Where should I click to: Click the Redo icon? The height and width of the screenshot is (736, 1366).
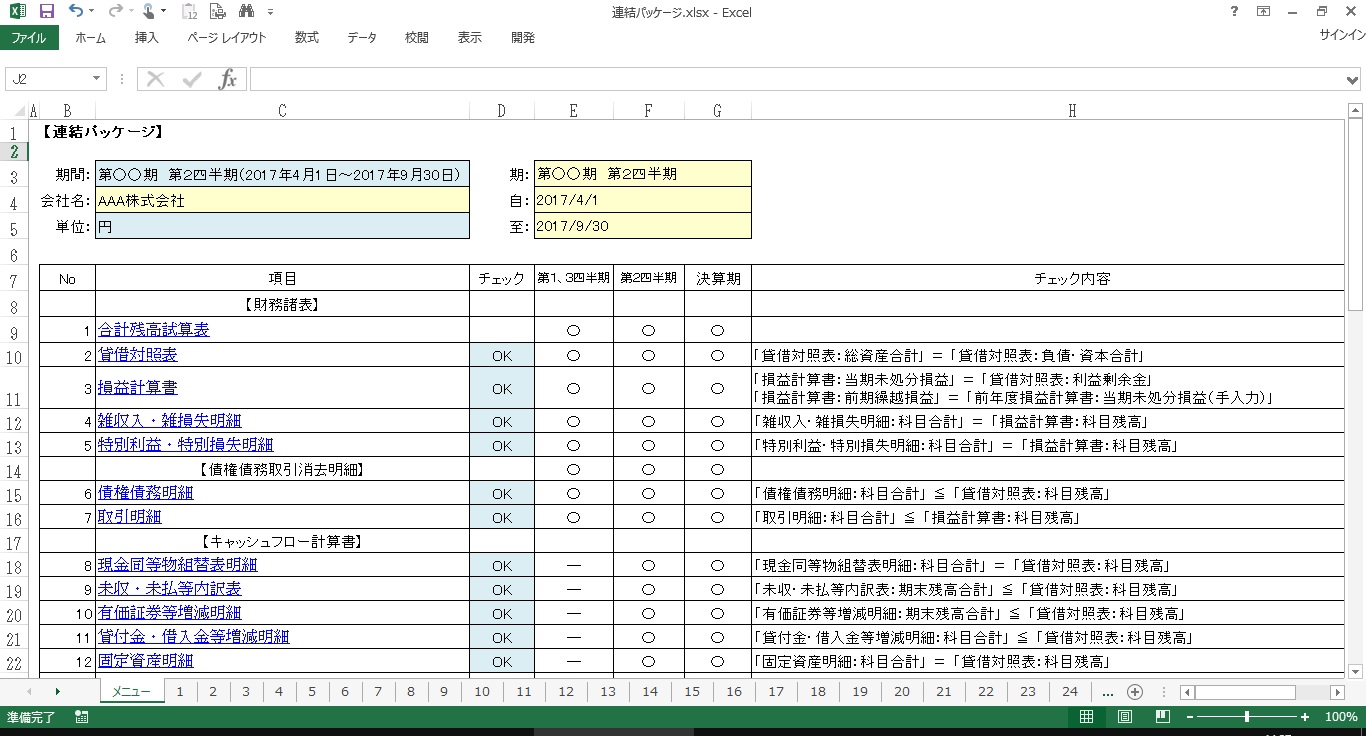[116, 11]
